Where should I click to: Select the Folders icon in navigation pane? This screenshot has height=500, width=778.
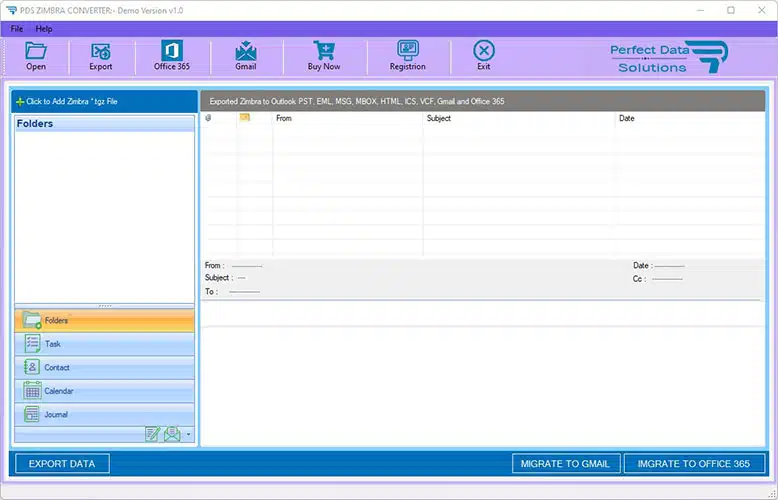32,320
